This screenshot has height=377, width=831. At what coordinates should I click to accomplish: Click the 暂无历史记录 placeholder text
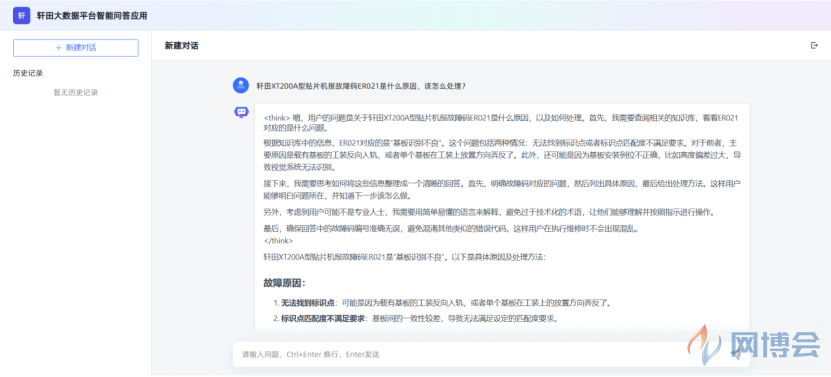(x=76, y=92)
